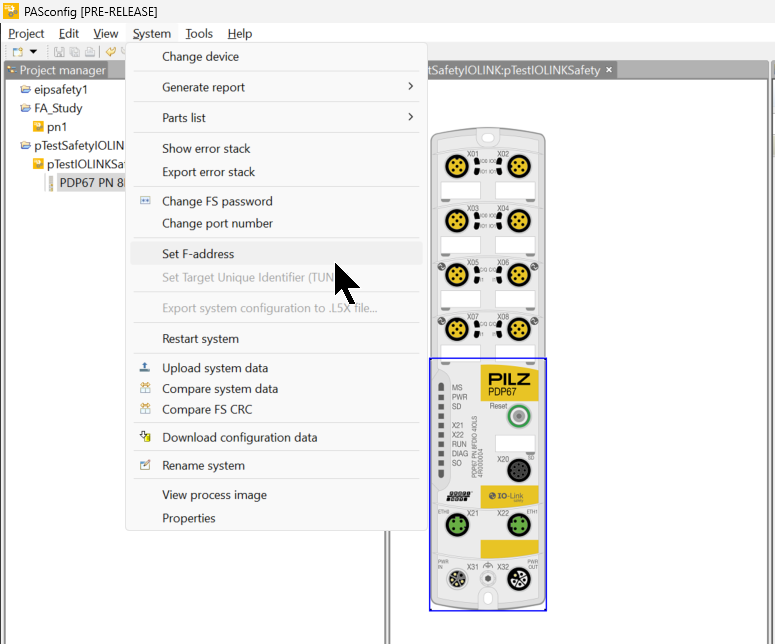Click the green X22 Ethernet connector
775x644 pixels.
(x=518, y=525)
